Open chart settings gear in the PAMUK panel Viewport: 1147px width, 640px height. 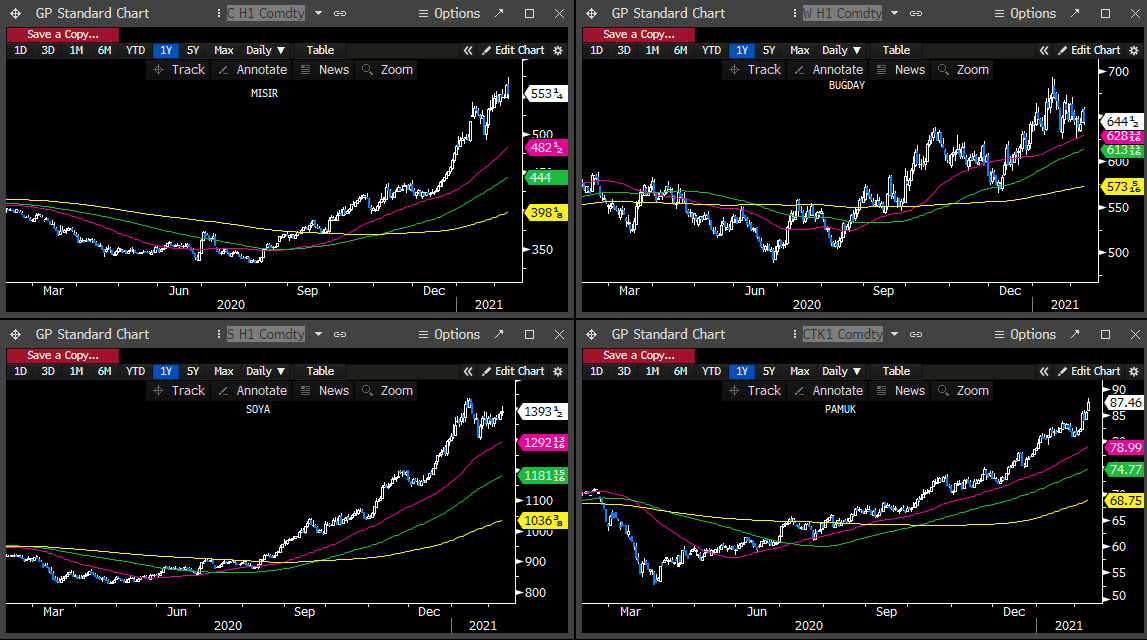point(1134,372)
